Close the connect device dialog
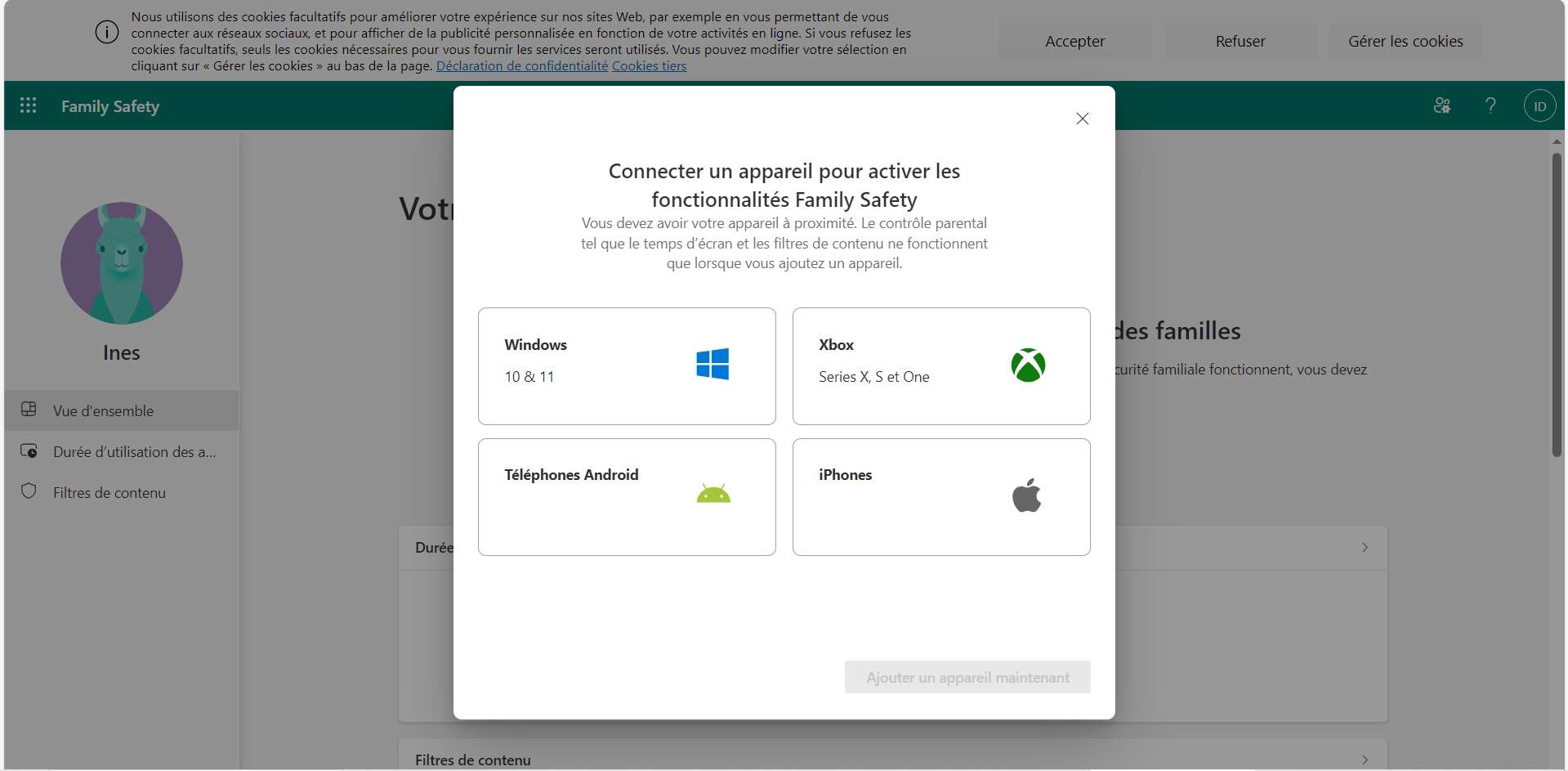The height and width of the screenshot is (771, 1568). [x=1083, y=119]
